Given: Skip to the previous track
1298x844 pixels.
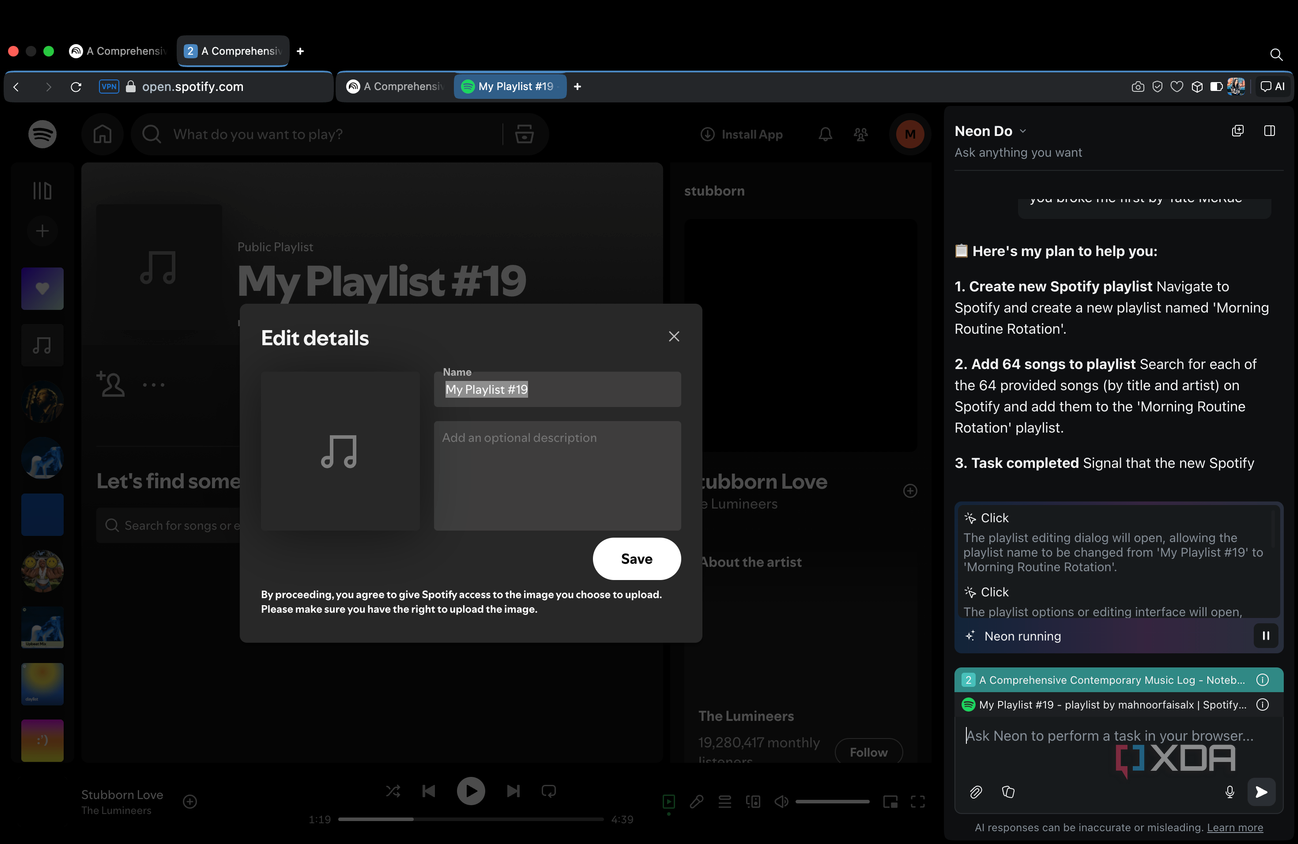Looking at the screenshot, I should pyautogui.click(x=429, y=791).
